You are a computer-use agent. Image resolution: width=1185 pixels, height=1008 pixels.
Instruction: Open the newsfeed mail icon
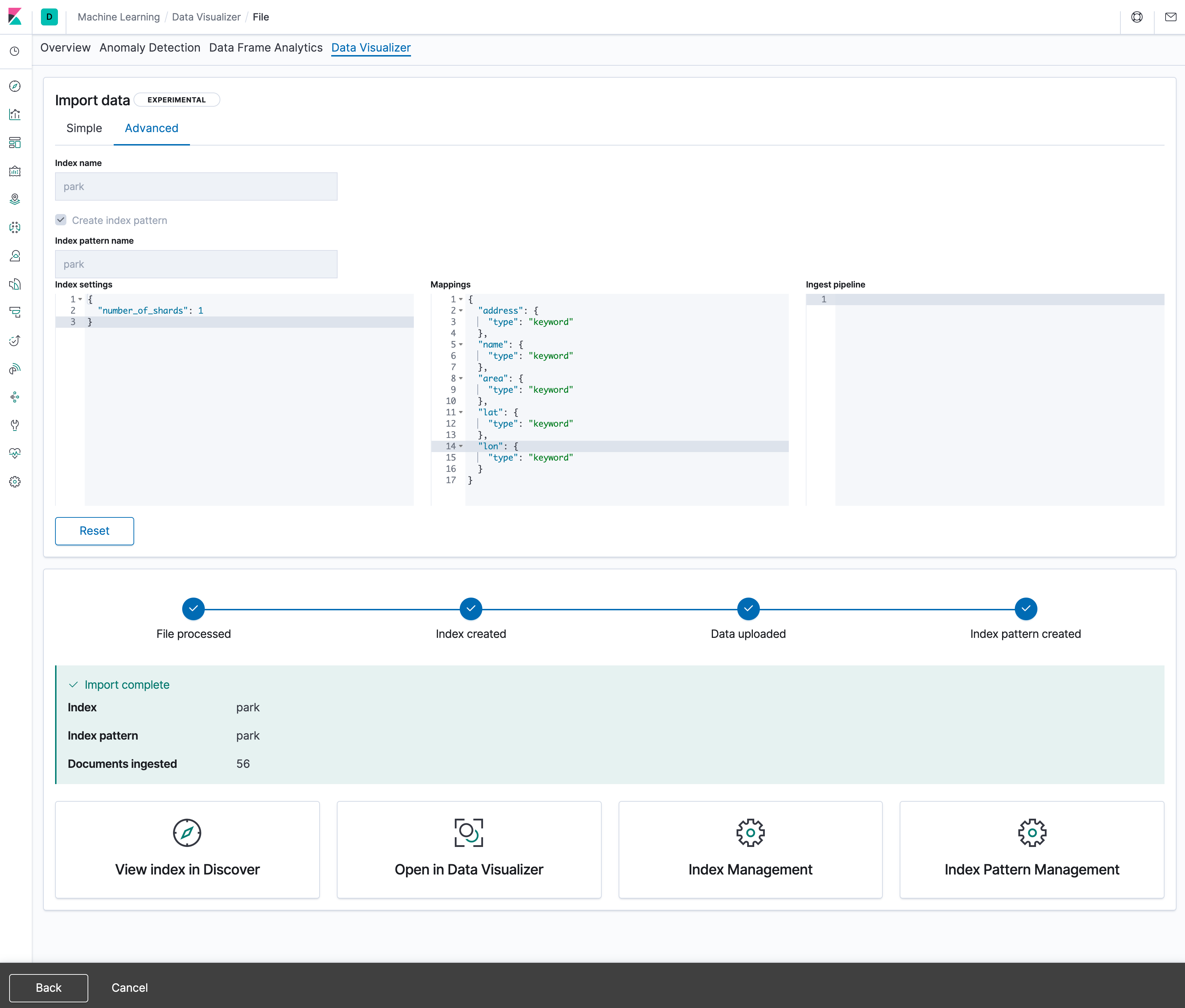[x=1170, y=17]
